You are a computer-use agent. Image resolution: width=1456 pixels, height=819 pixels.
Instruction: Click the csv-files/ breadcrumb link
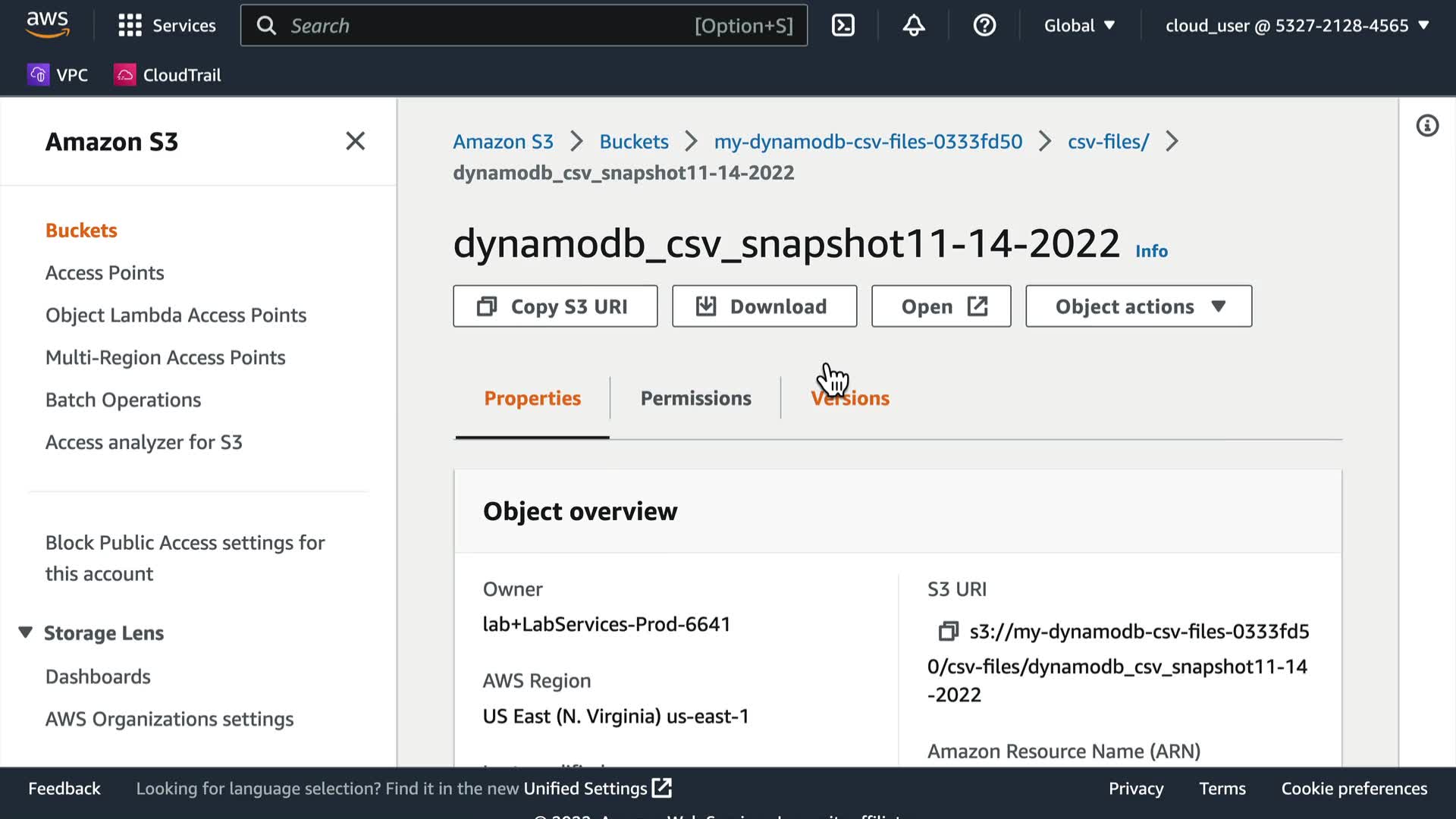point(1108,142)
